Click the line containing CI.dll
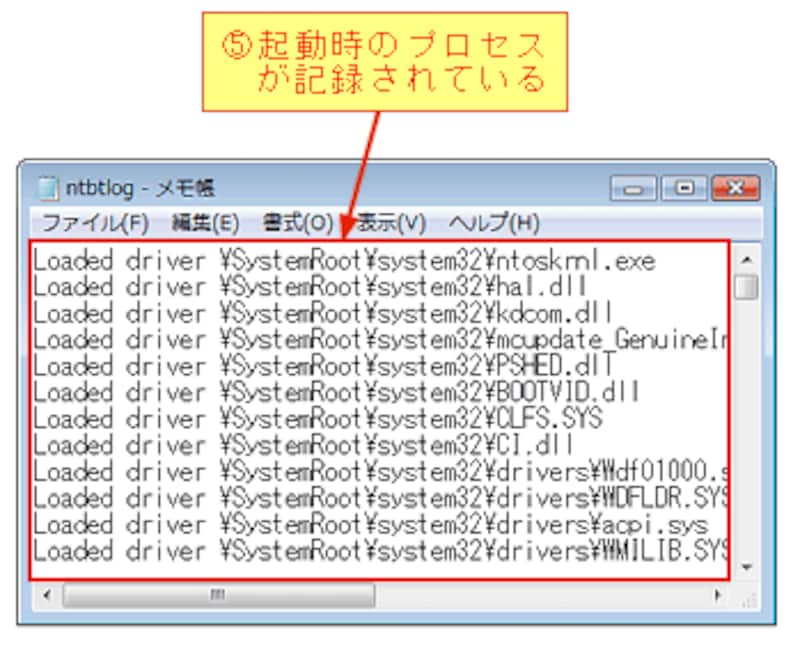800x653 pixels. click(304, 445)
